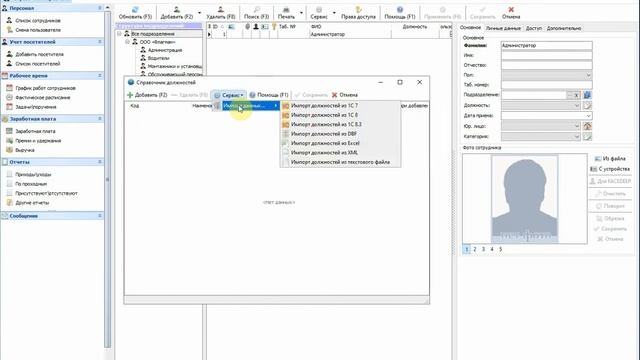Click the Обновить (F5) refresh toolbar icon
Image resolution: width=640 pixels, height=360 pixels.
point(135,10)
